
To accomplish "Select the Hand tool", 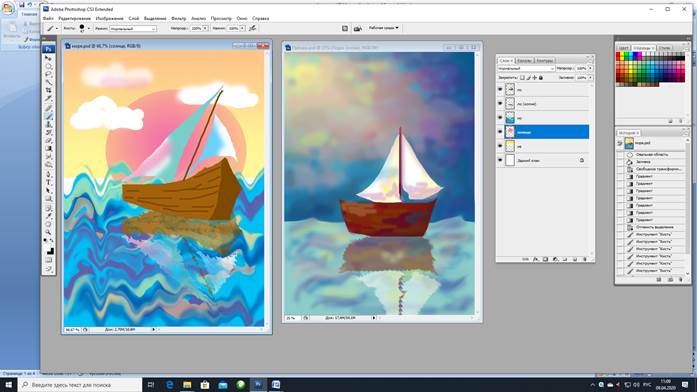I will tap(48, 224).
